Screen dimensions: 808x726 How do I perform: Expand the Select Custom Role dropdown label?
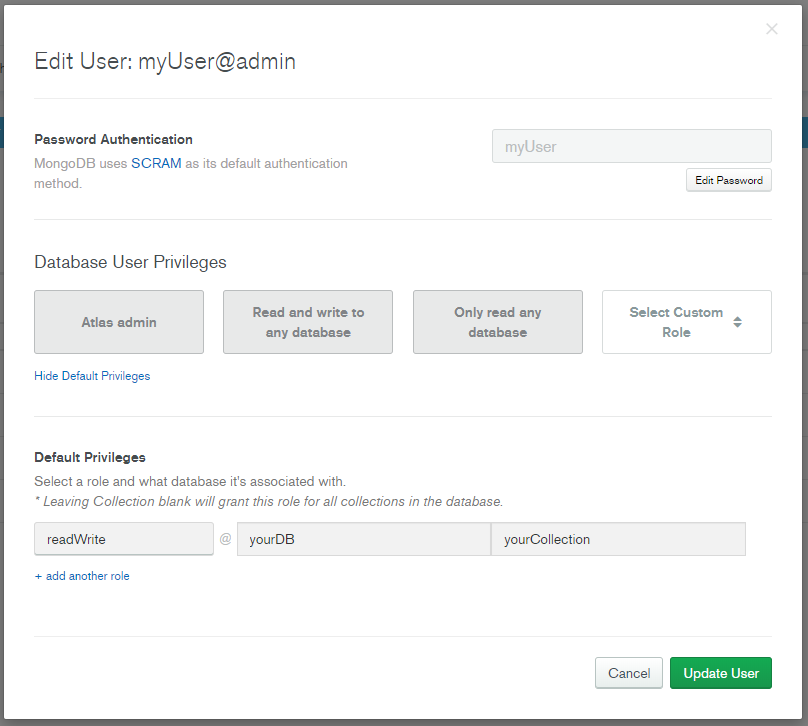675,322
